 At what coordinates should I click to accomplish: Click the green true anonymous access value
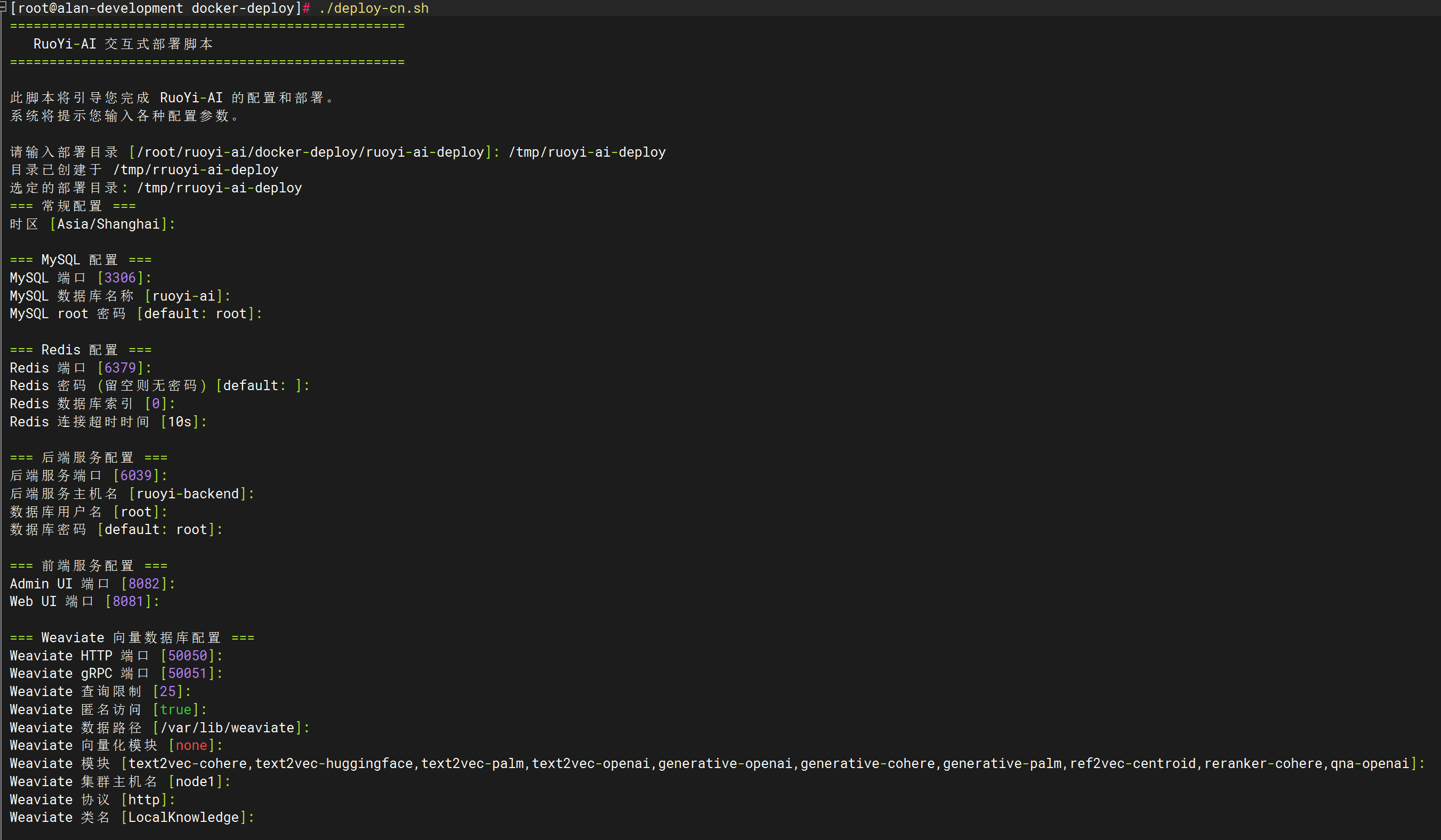(175, 709)
